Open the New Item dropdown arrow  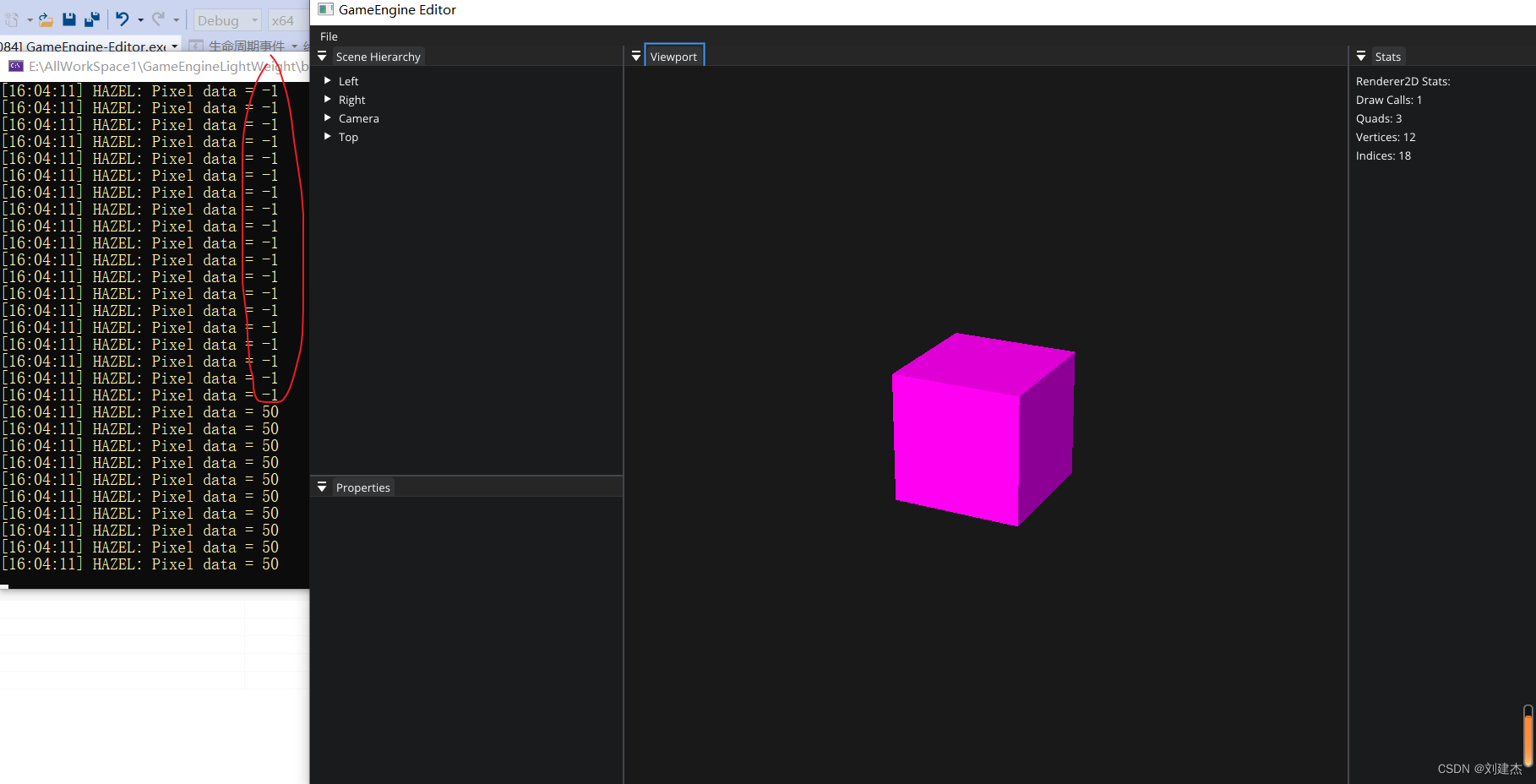point(30,20)
